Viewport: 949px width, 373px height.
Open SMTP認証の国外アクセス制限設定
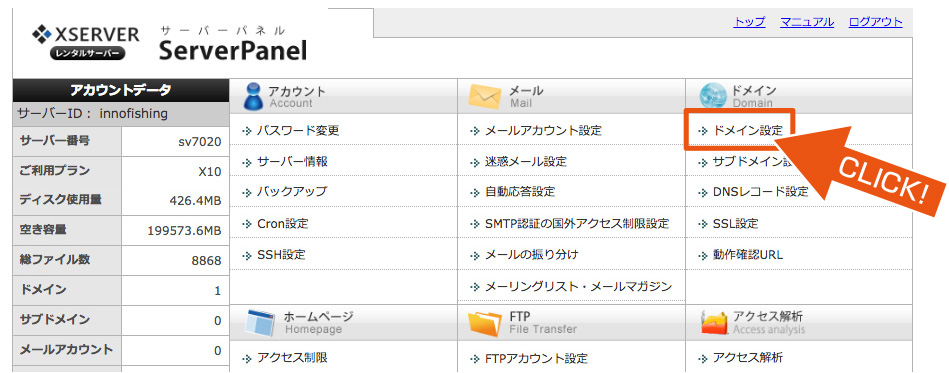click(x=577, y=223)
